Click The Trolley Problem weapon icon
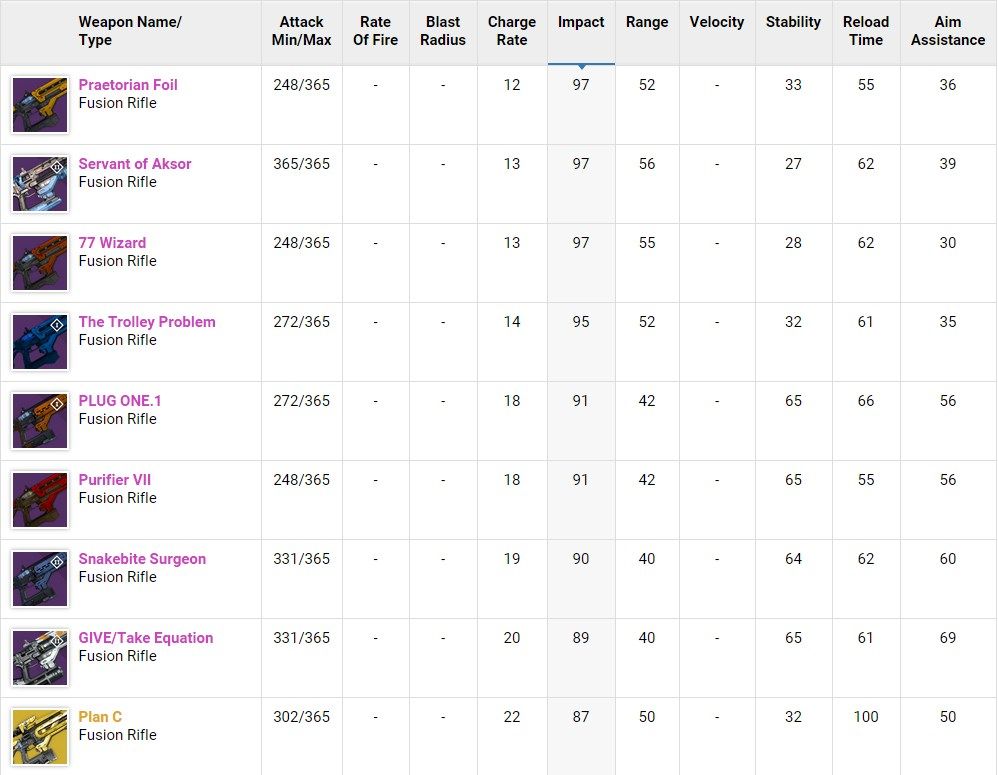 click(x=40, y=342)
